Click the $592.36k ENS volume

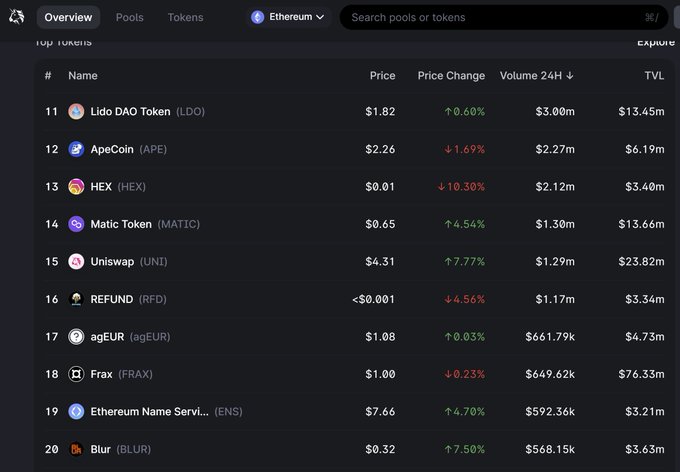pyautogui.click(x=550, y=412)
